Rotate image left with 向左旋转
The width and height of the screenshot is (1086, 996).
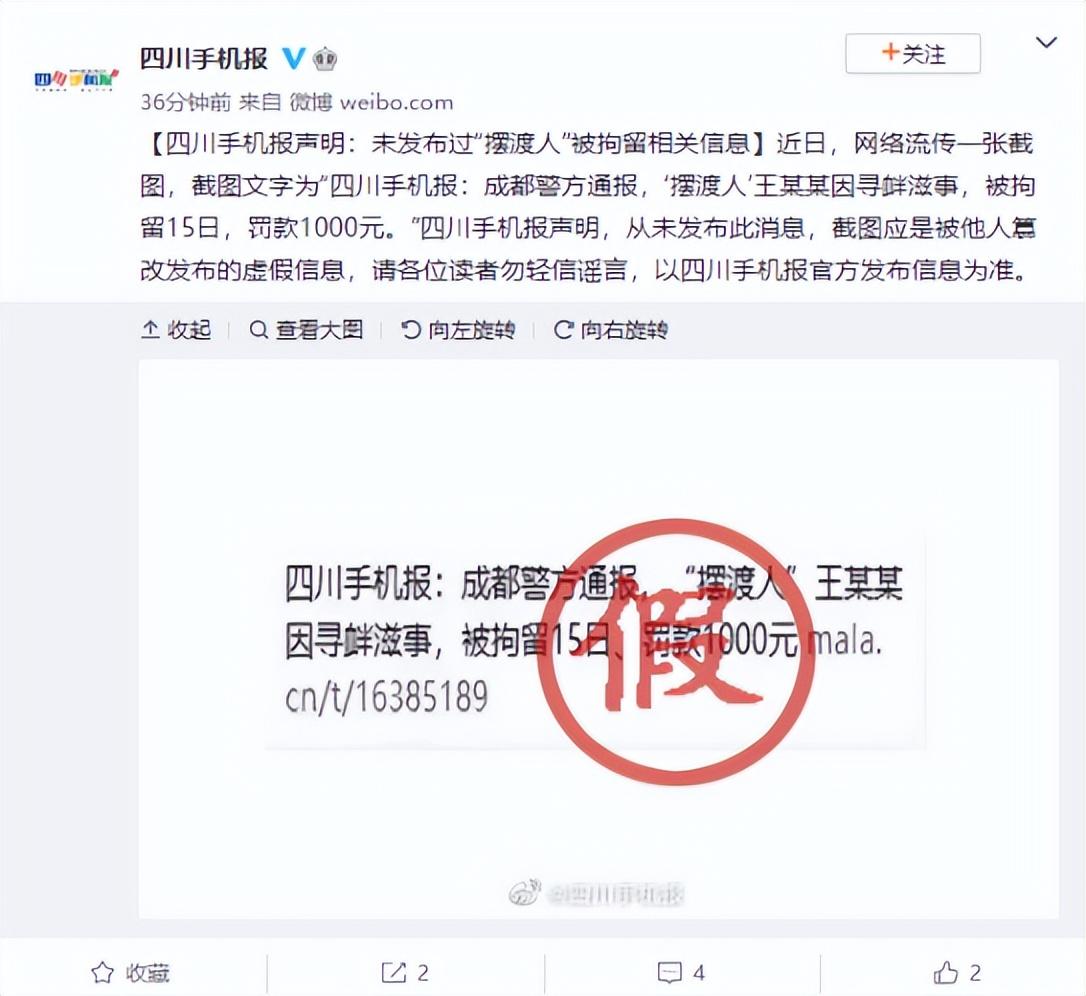coord(458,330)
